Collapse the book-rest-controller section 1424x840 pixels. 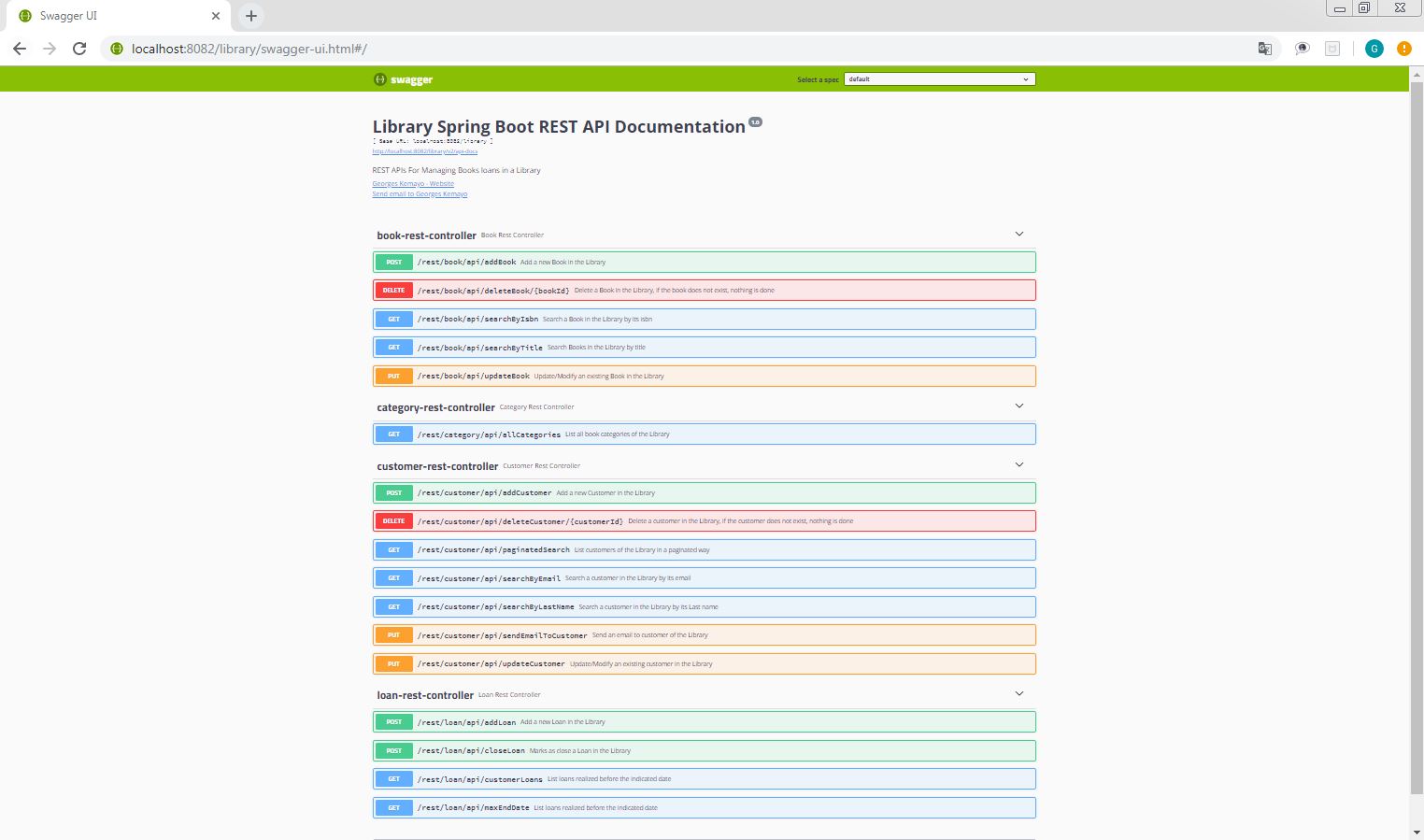tap(1018, 235)
